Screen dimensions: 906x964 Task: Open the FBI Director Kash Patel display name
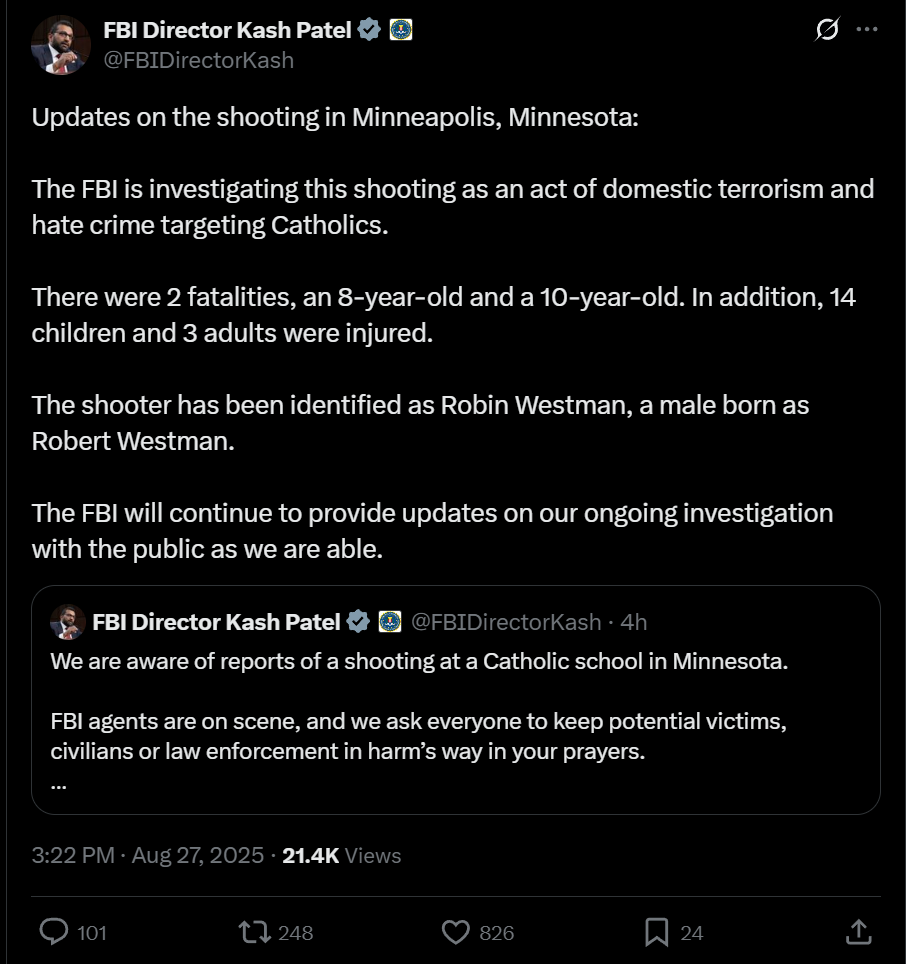227,30
